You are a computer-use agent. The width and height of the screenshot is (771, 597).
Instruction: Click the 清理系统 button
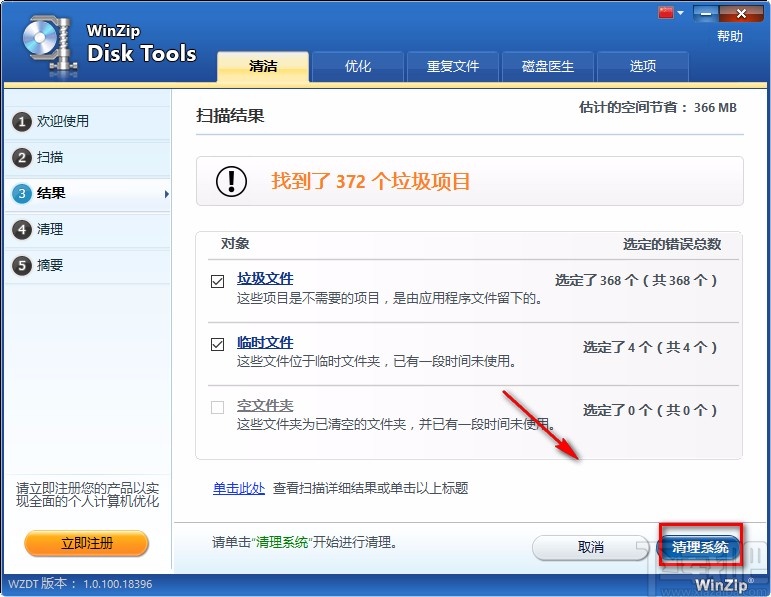700,547
